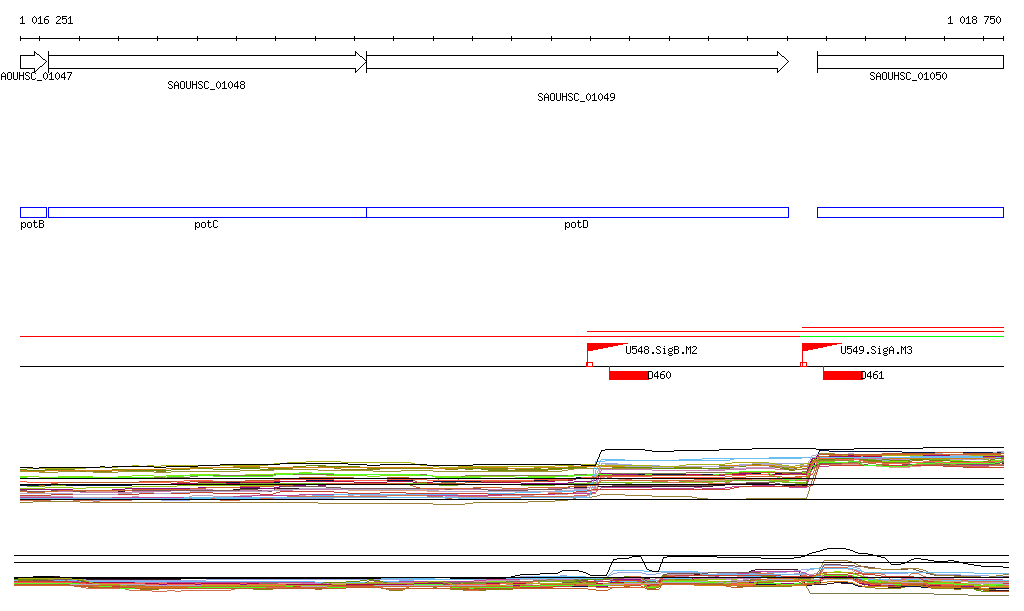This screenshot has width=1024, height=611.
Task: Select the SAOUHSC_01048 gene arrow
Action: (x=207, y=62)
